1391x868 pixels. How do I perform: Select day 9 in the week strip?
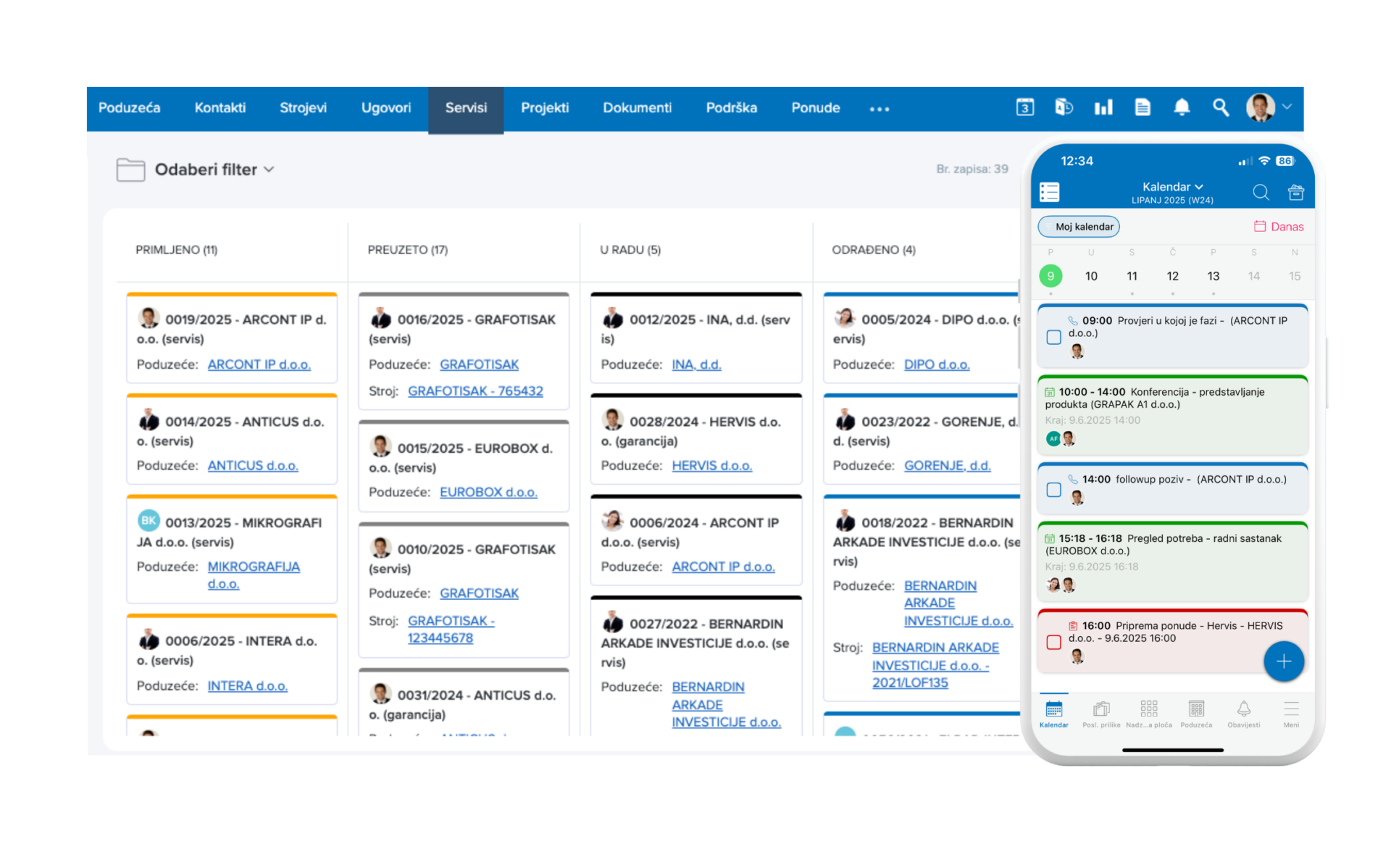[x=1050, y=276]
